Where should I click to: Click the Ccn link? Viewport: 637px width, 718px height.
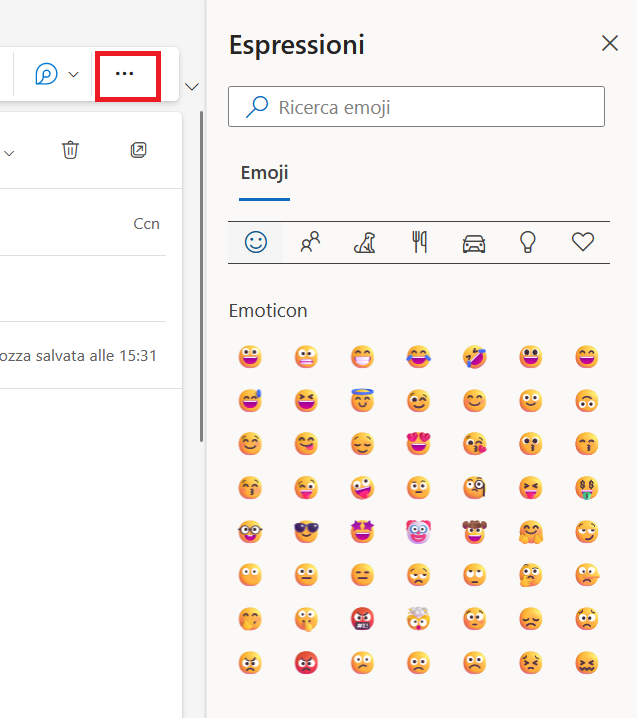coord(147,223)
